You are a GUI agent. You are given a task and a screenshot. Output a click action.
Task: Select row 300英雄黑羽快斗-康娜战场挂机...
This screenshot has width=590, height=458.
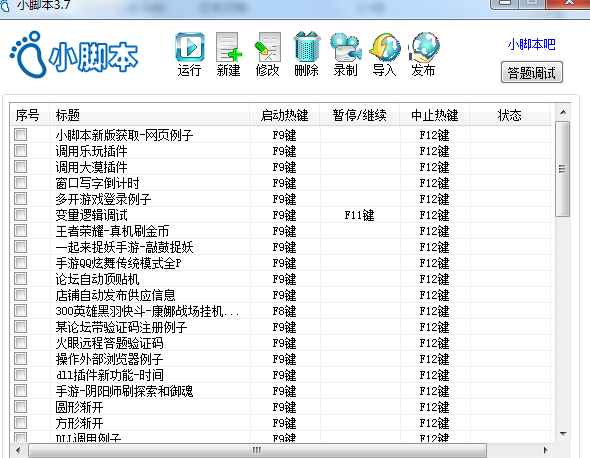[281, 311]
